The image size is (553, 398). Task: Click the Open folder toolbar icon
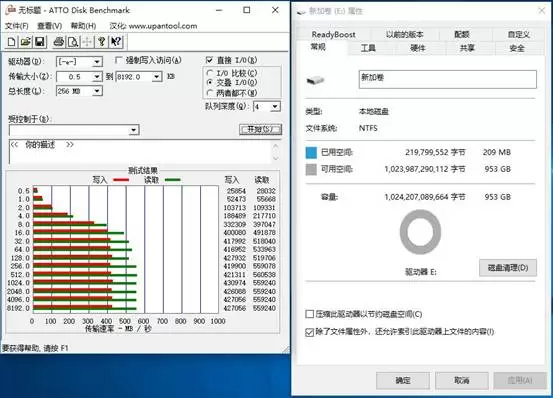[25, 42]
